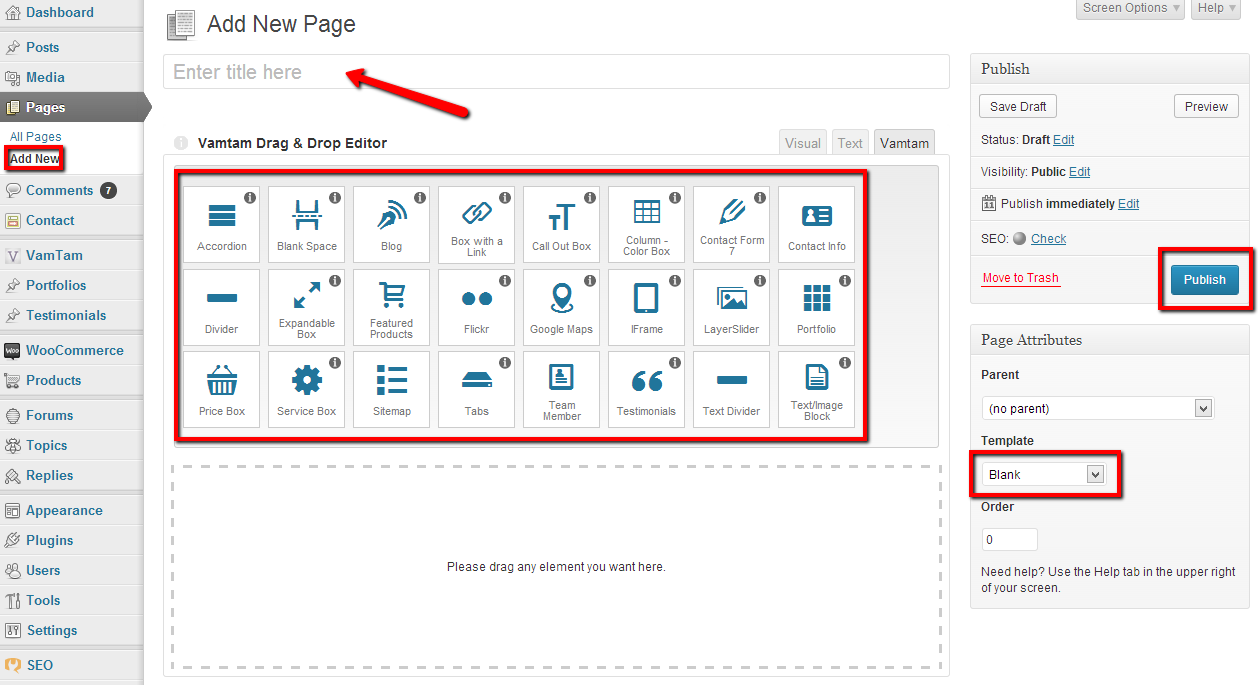This screenshot has height=685, width=1258.
Task: Click the Order number field
Action: (1010, 540)
